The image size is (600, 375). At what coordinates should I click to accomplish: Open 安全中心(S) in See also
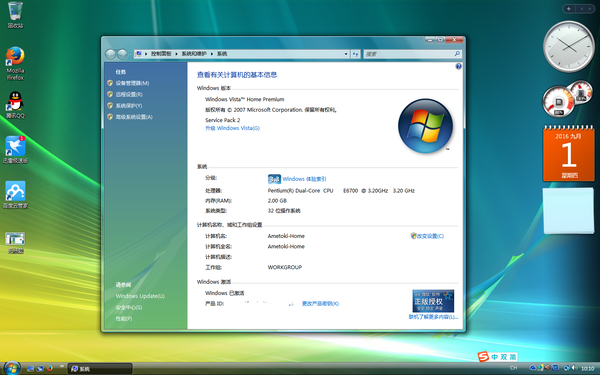pos(129,307)
